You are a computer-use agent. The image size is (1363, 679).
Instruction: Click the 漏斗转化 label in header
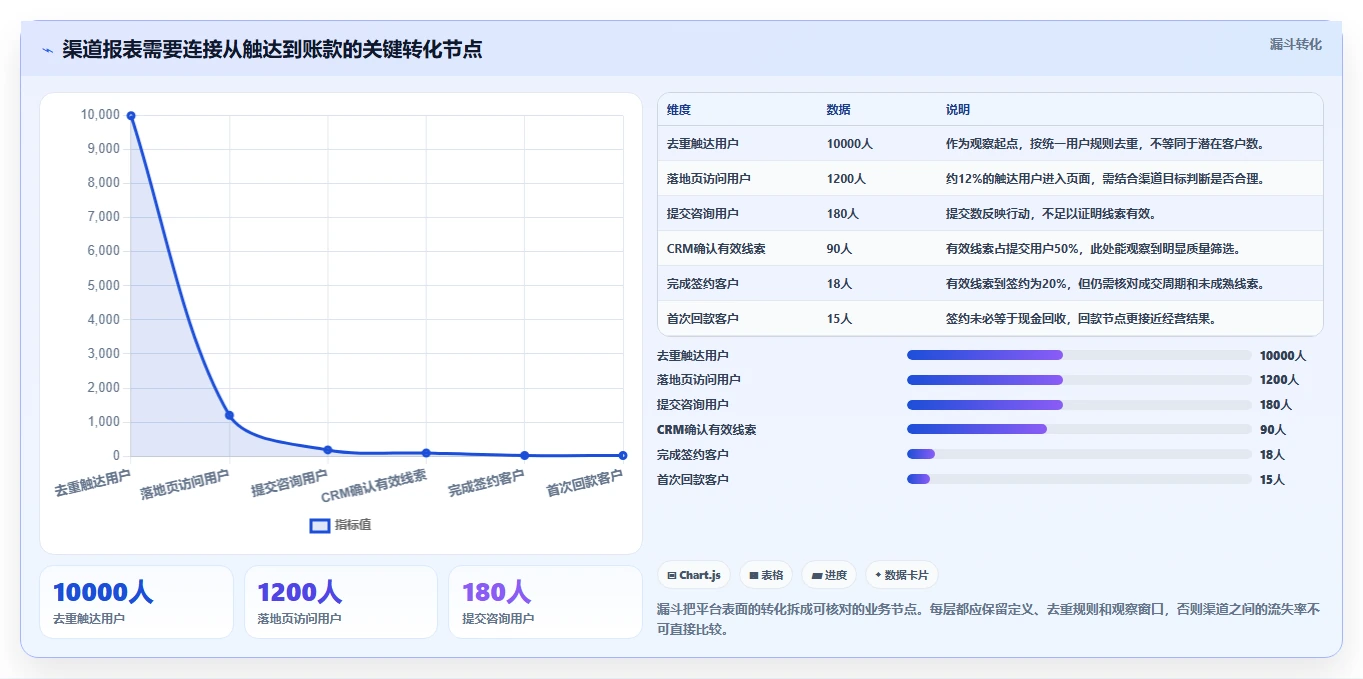point(1295,44)
